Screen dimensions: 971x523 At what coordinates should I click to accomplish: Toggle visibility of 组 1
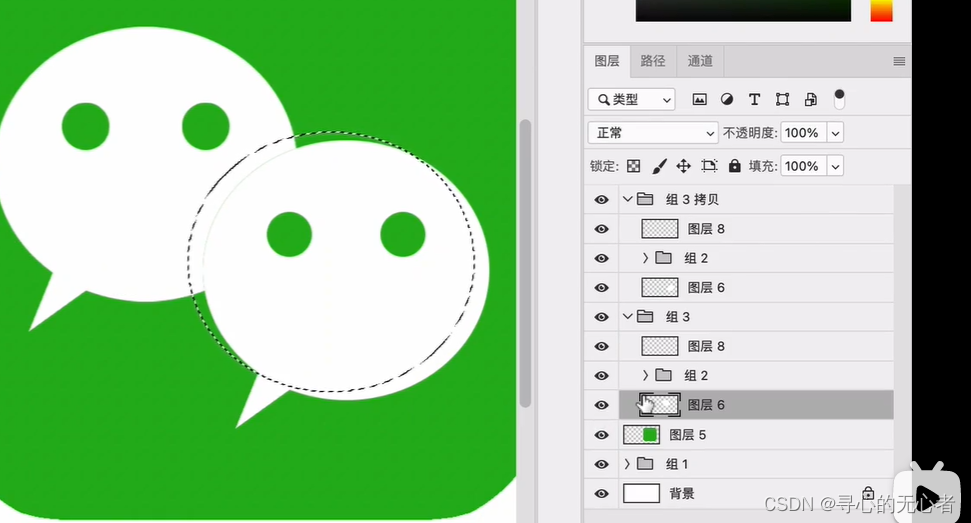(x=601, y=464)
